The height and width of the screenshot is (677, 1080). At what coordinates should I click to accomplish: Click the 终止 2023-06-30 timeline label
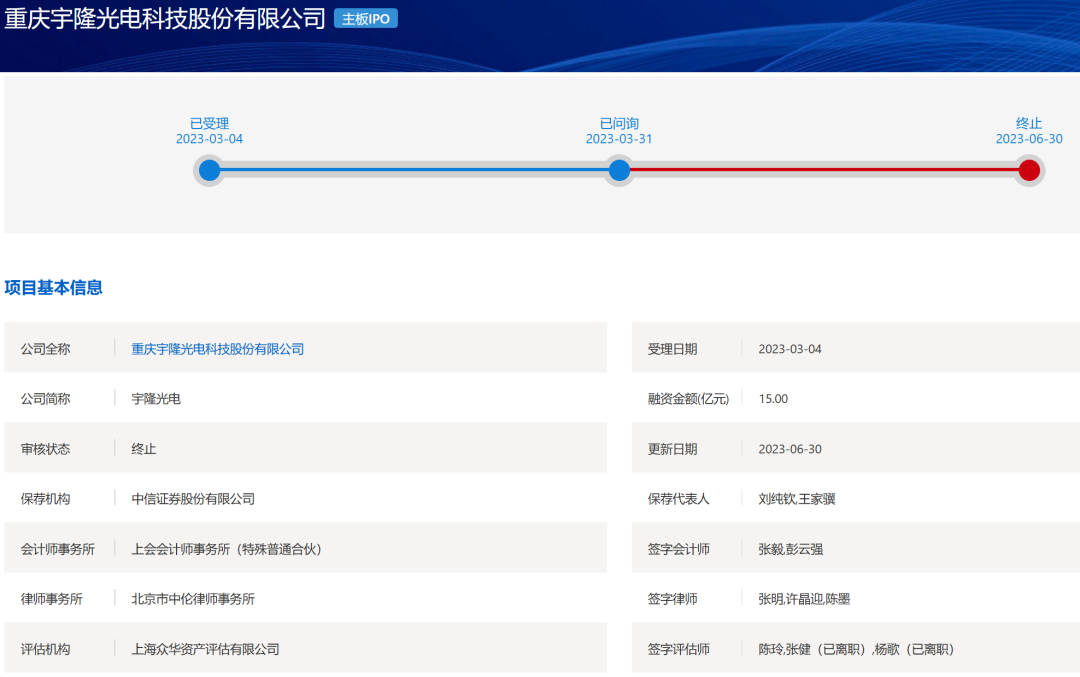click(1029, 131)
